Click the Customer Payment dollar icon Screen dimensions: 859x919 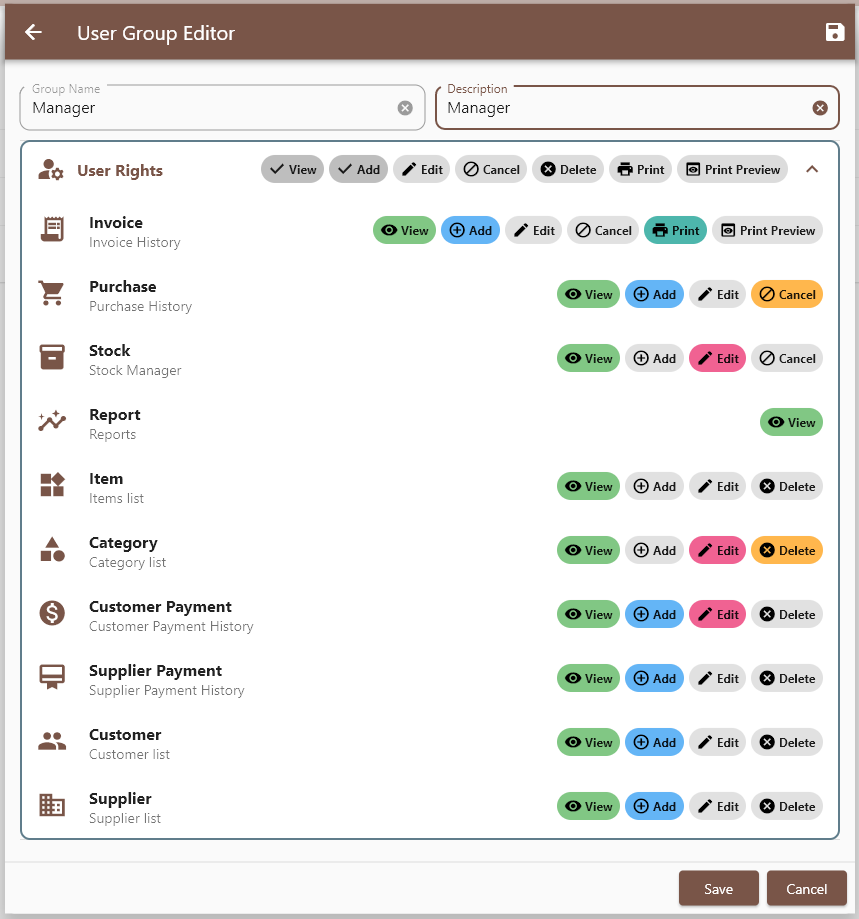tap(52, 613)
